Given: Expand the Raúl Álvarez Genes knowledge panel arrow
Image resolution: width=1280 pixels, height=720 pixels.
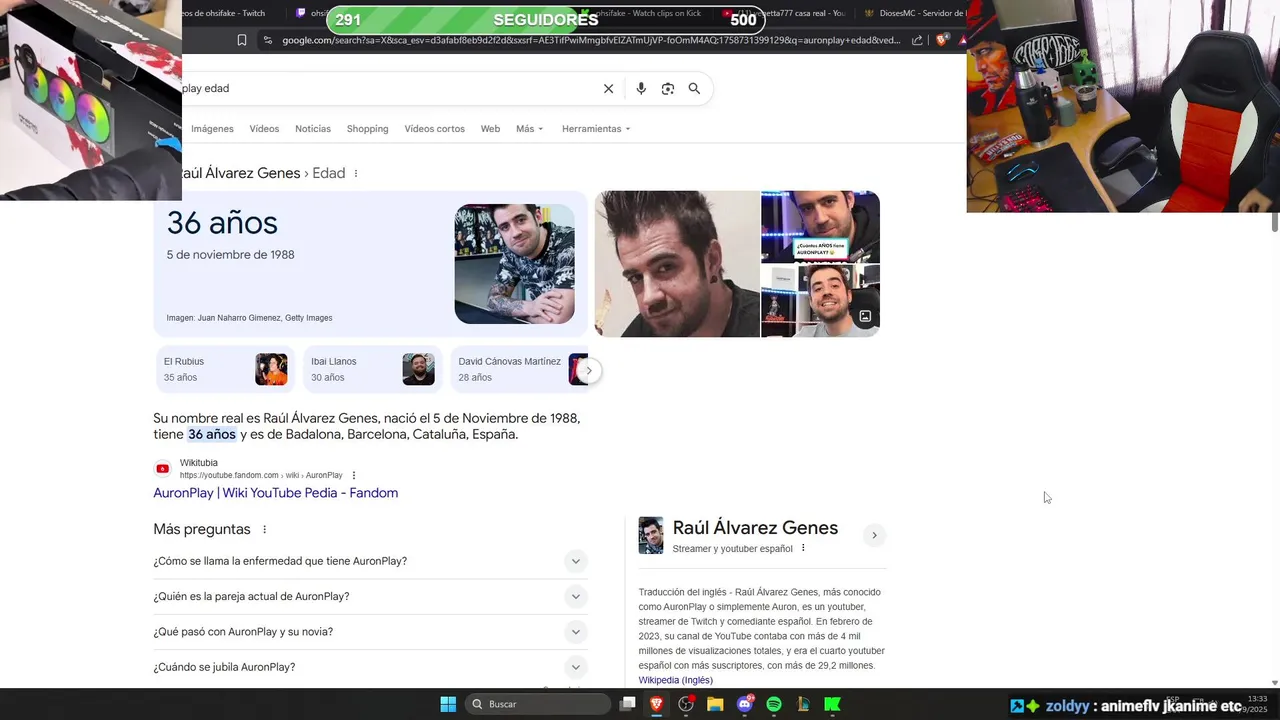Looking at the screenshot, I should point(874,535).
